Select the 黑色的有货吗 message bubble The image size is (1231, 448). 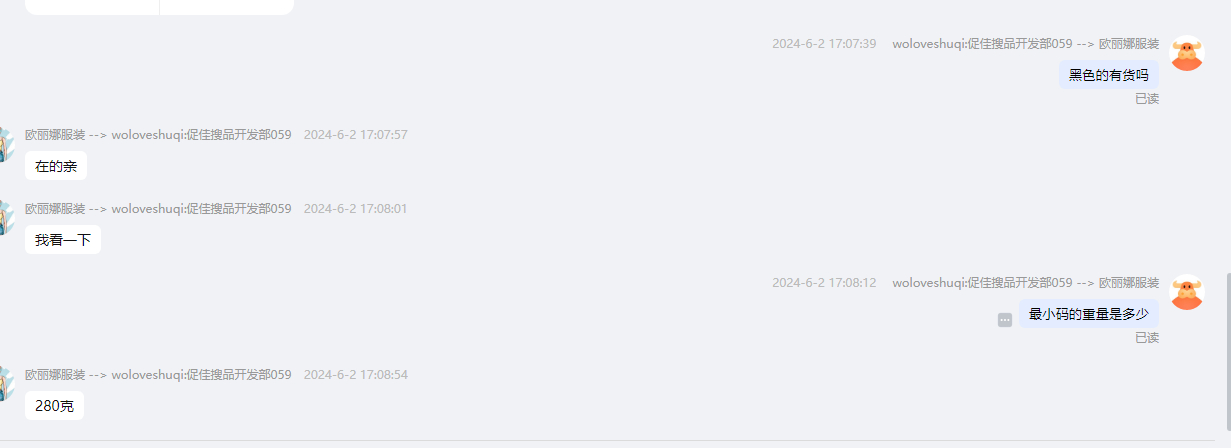point(1108,75)
